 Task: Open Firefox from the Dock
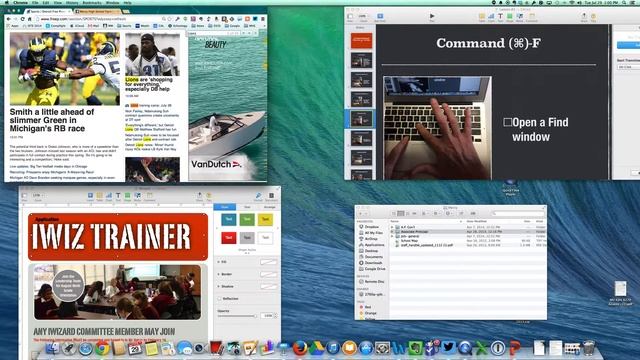click(300, 348)
